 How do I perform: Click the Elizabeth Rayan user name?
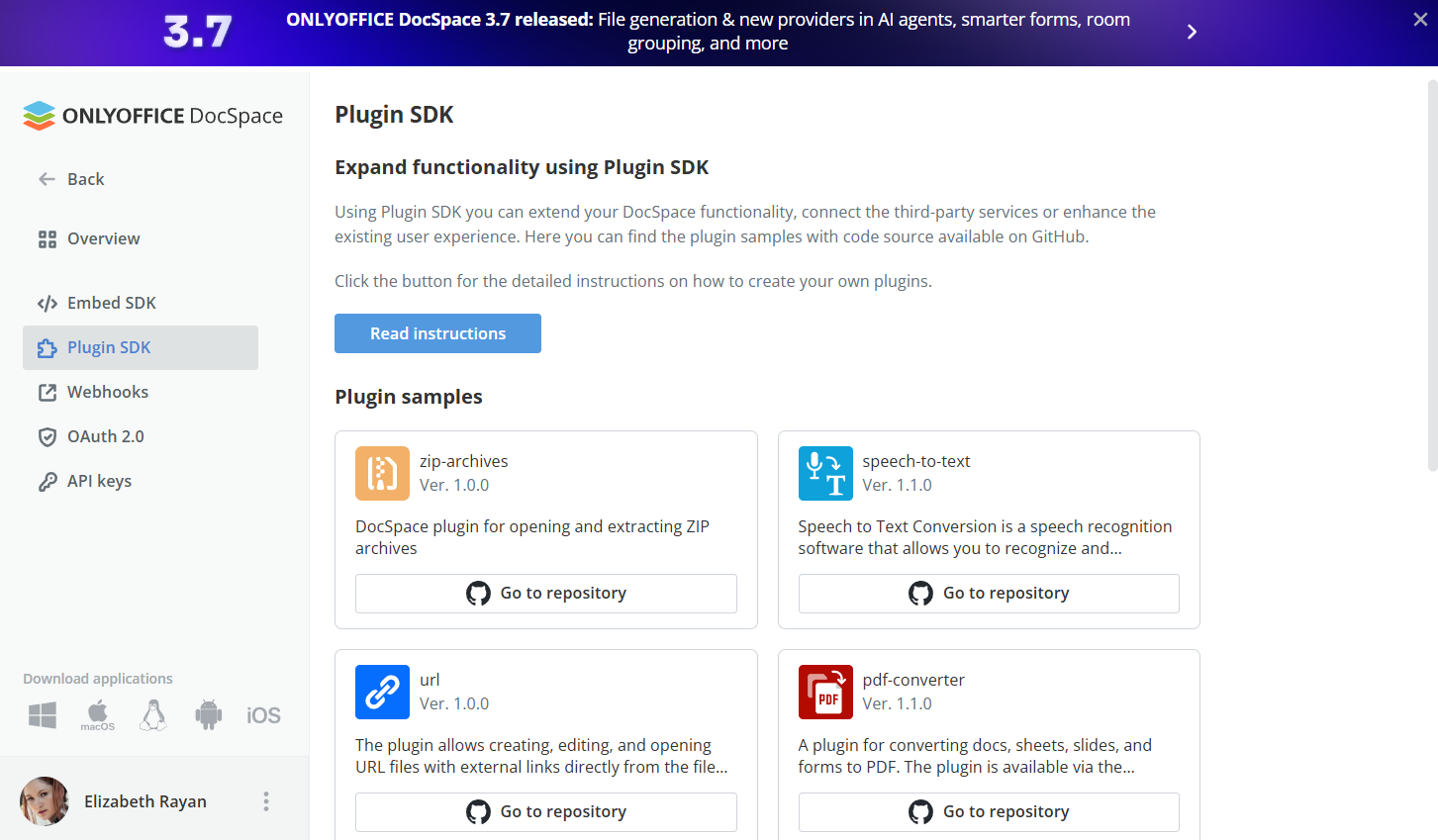145,801
